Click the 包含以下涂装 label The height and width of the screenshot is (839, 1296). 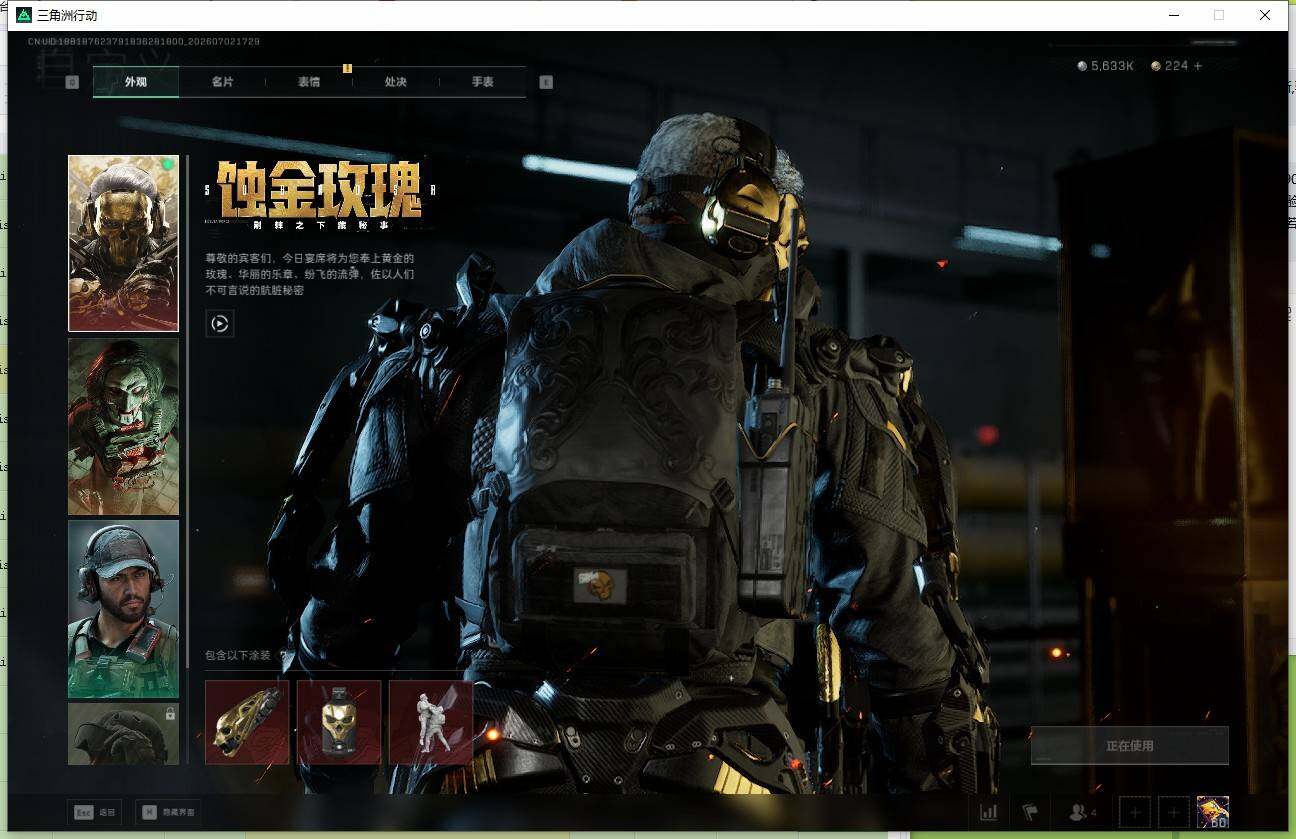238,656
